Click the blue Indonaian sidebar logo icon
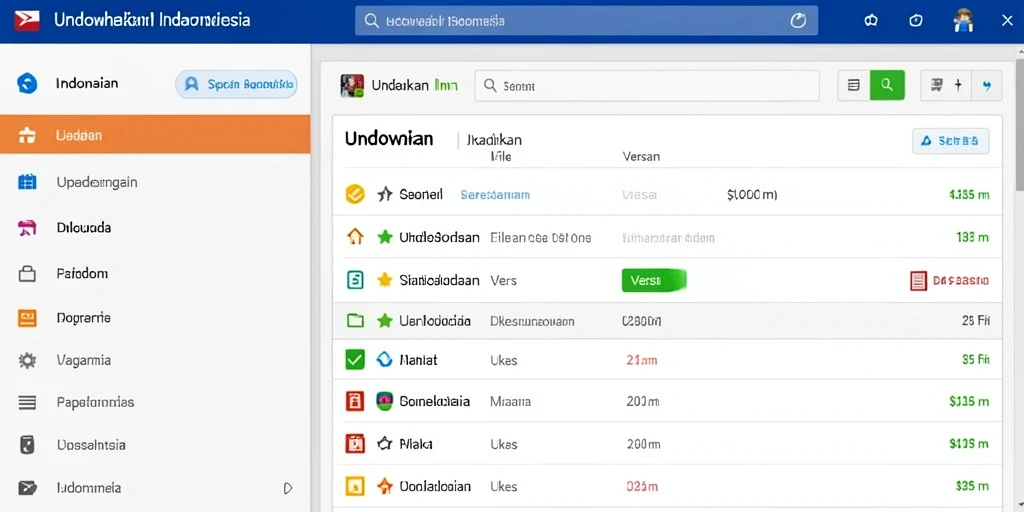The width and height of the screenshot is (1024, 512). 27,84
